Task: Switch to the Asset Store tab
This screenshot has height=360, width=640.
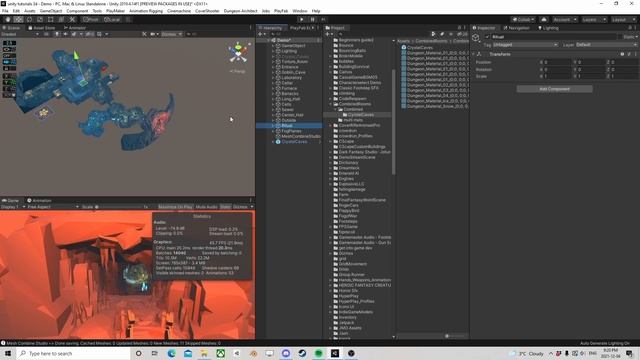Action: pyautogui.click(x=41, y=28)
